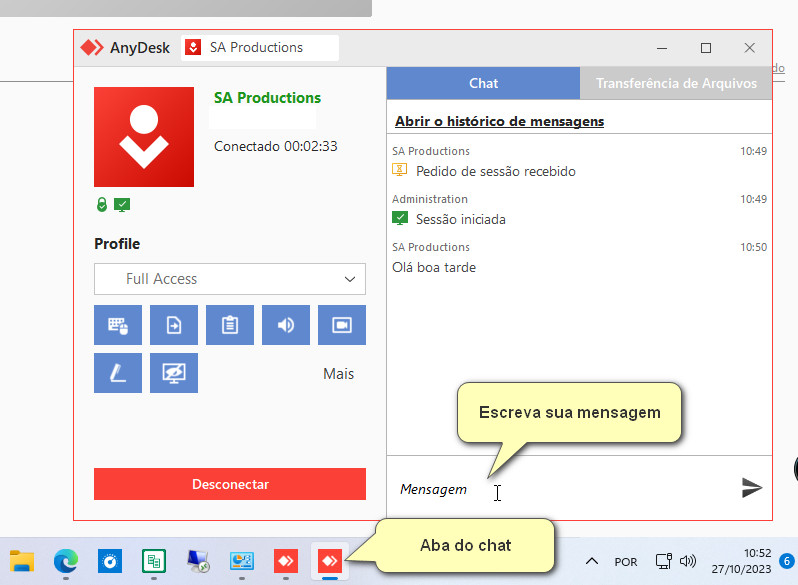This screenshot has width=798, height=585.
Task: Maximize the AnyDesk window
Action: tap(705, 48)
